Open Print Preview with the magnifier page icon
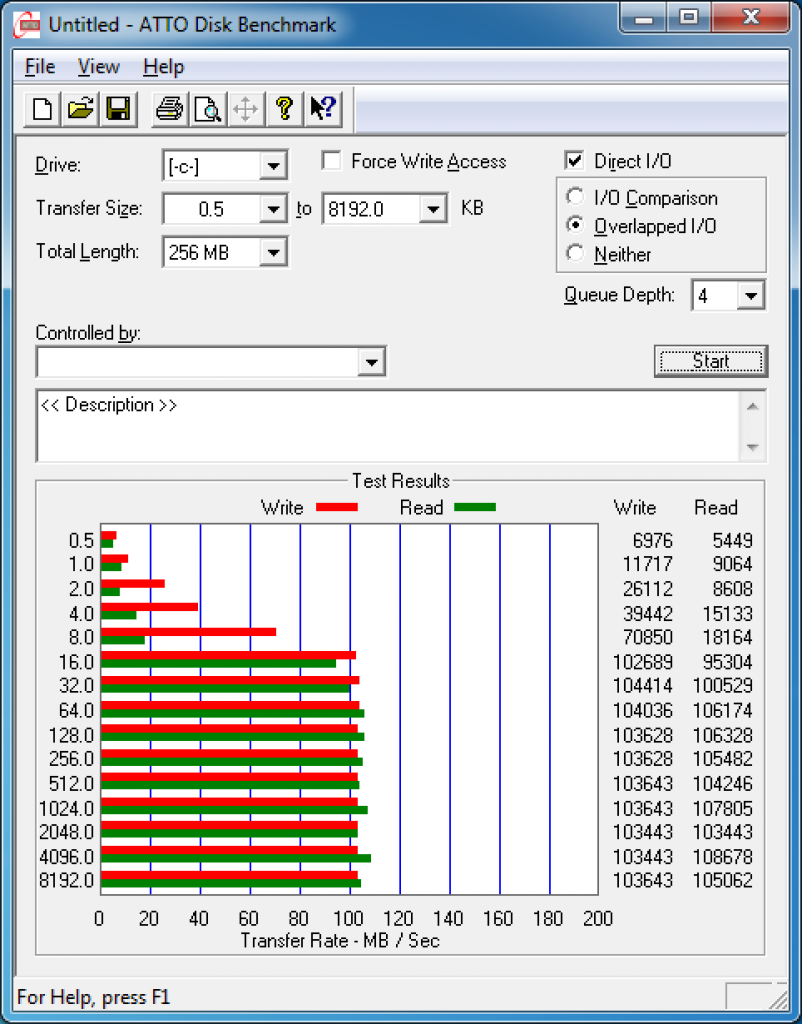Screen dimensions: 802x1024 coord(208,108)
